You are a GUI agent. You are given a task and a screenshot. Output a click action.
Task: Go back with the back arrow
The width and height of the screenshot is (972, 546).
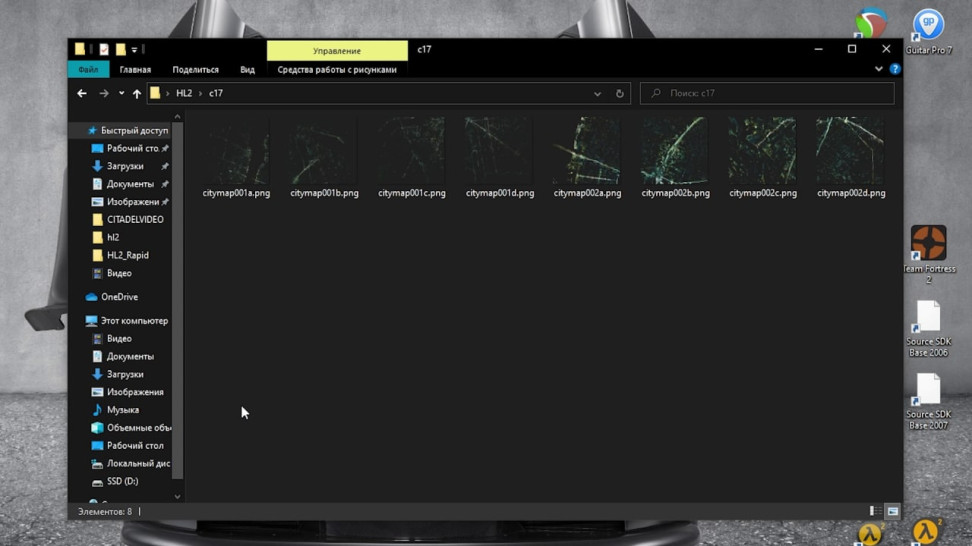click(x=82, y=93)
